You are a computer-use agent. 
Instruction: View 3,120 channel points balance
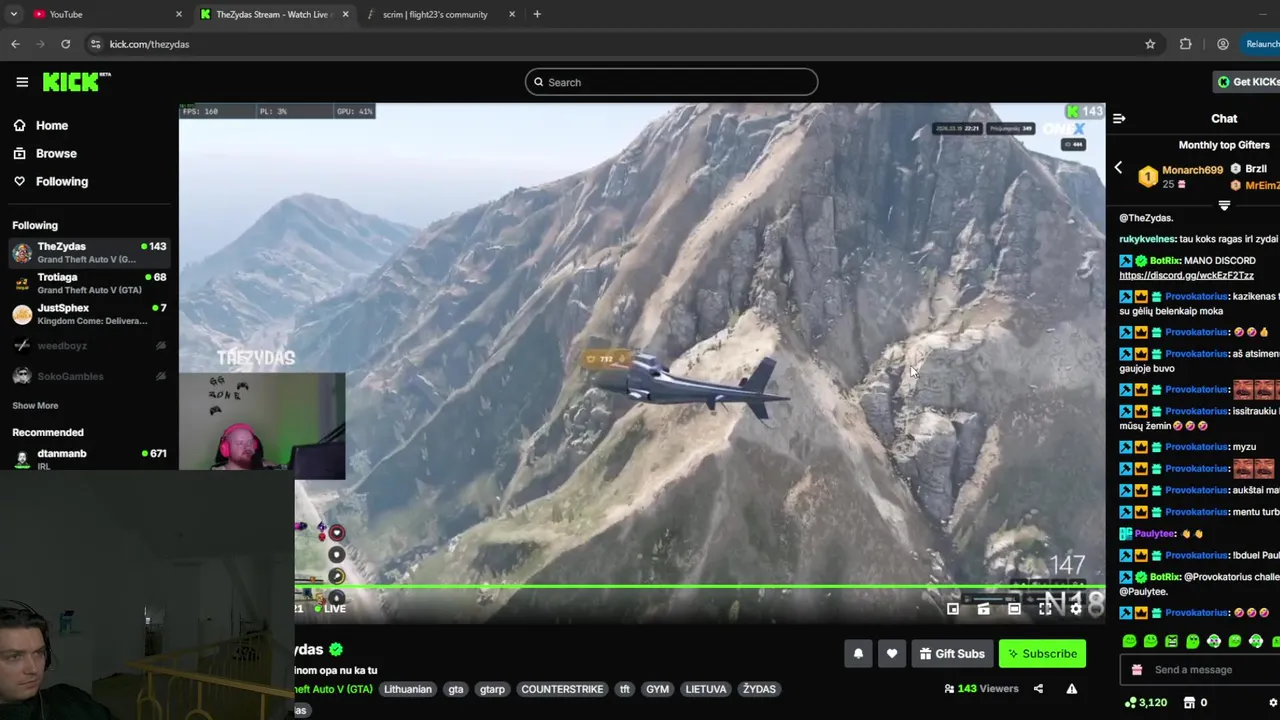coord(1146,703)
